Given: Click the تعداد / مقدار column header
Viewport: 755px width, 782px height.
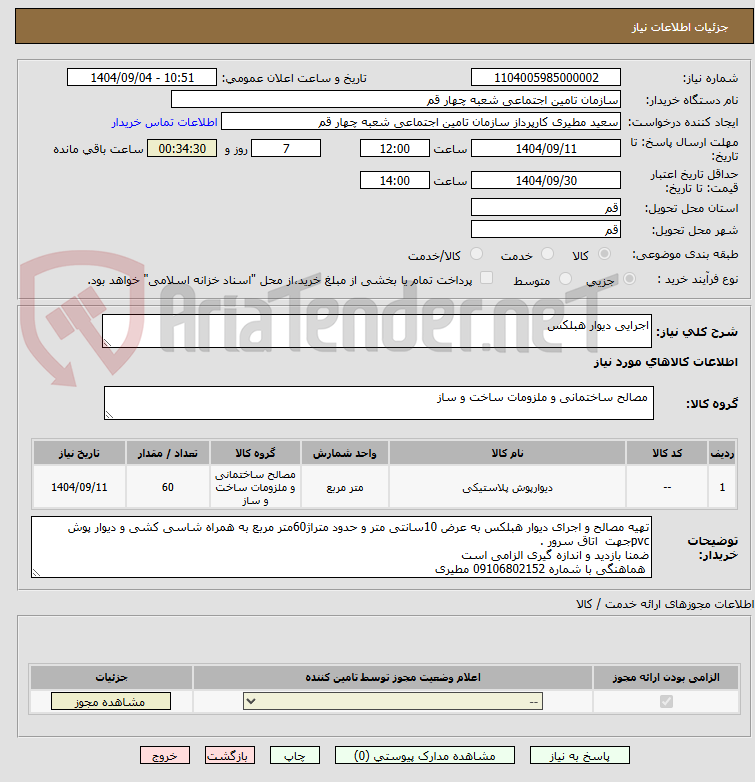Looking at the screenshot, I should [168, 453].
